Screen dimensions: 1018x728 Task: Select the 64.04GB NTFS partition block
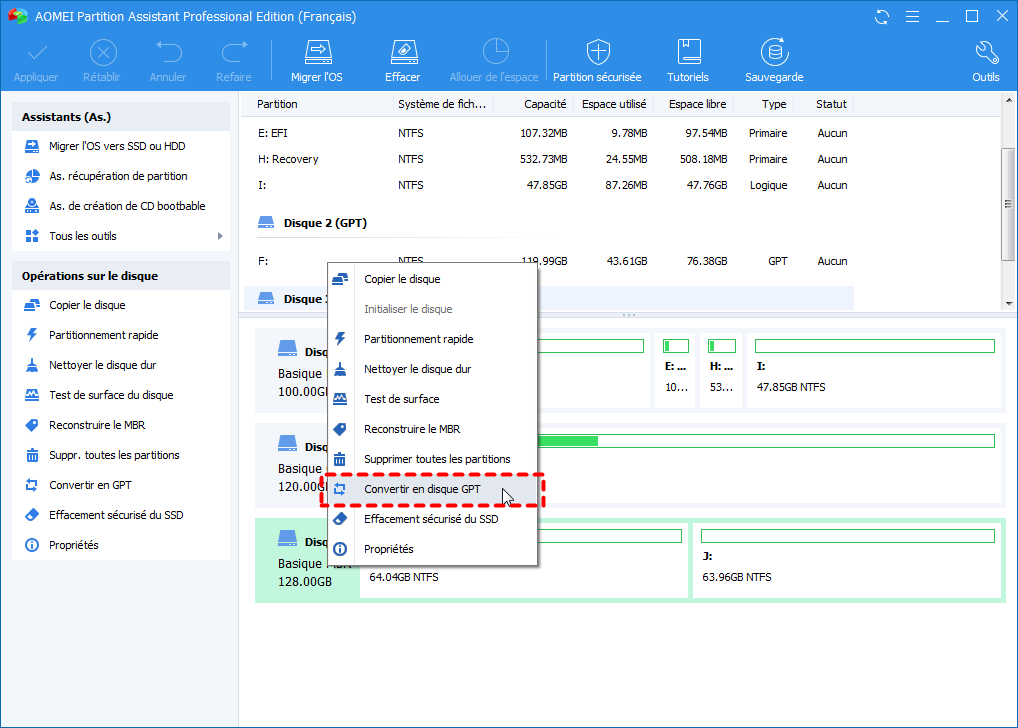523,560
